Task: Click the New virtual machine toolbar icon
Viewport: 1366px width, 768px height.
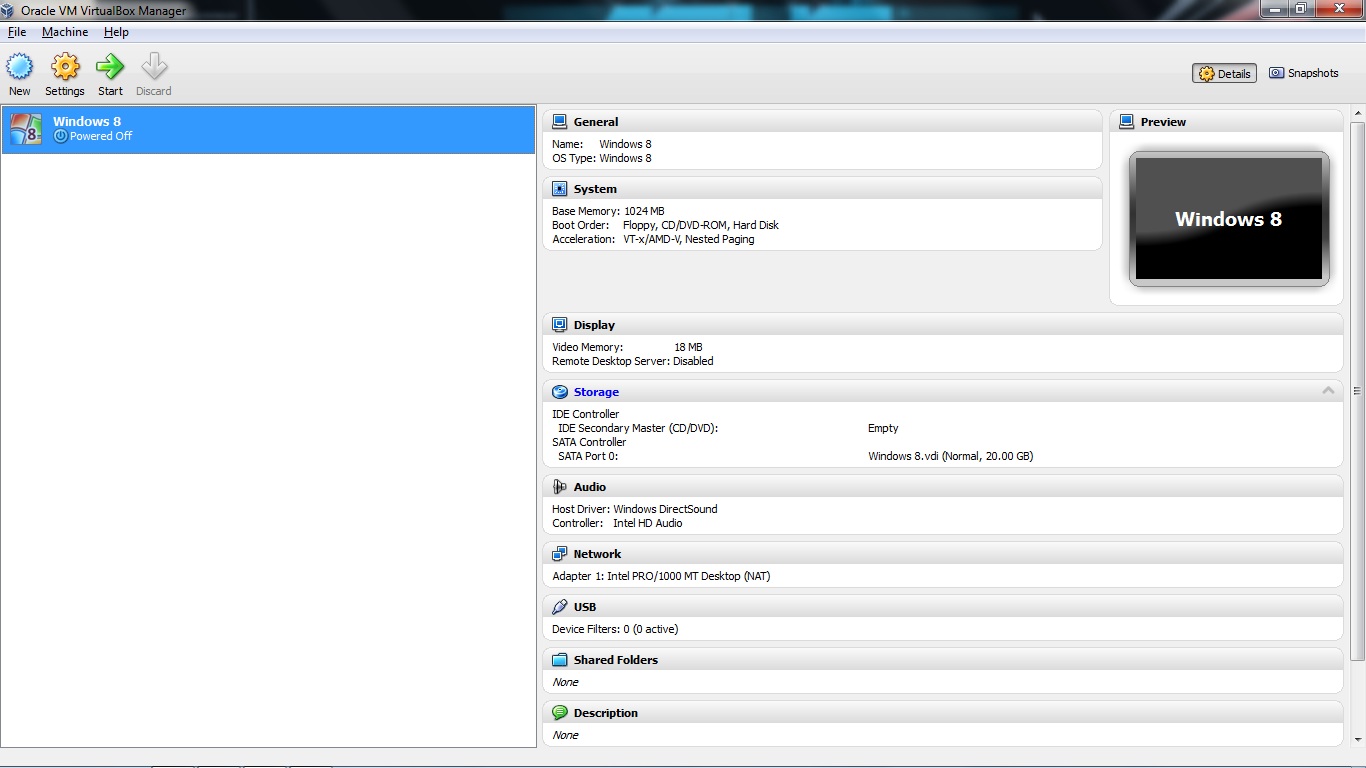Action: 20,67
